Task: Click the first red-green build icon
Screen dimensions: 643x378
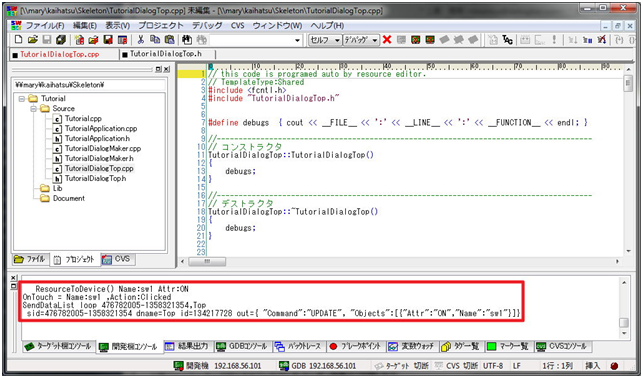Action: [416, 40]
